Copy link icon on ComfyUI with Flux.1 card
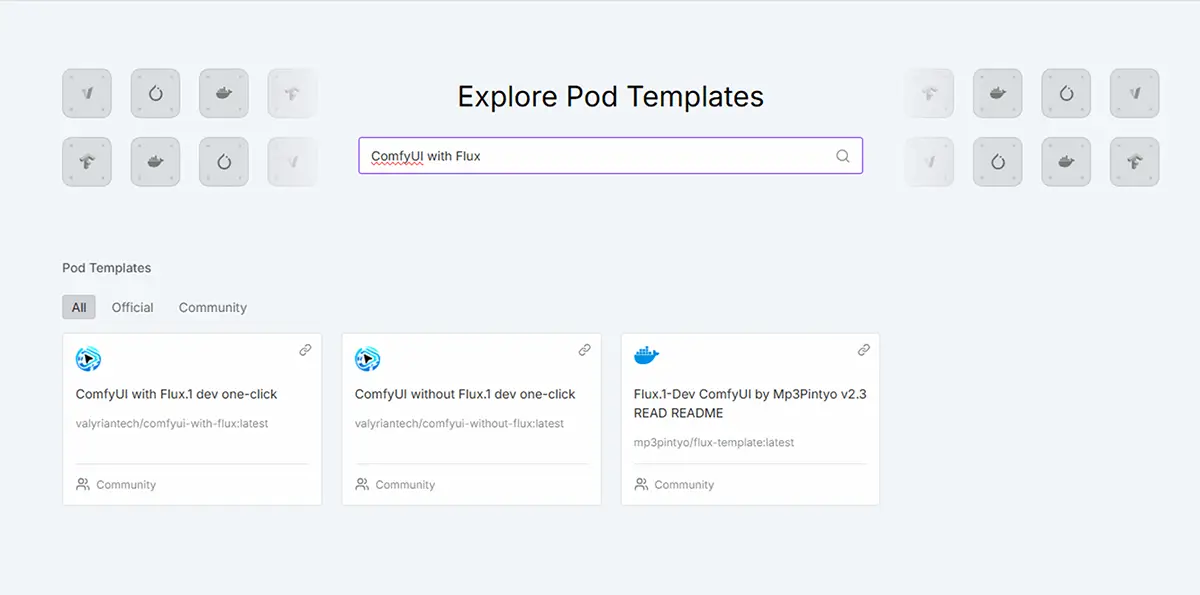 pos(305,350)
